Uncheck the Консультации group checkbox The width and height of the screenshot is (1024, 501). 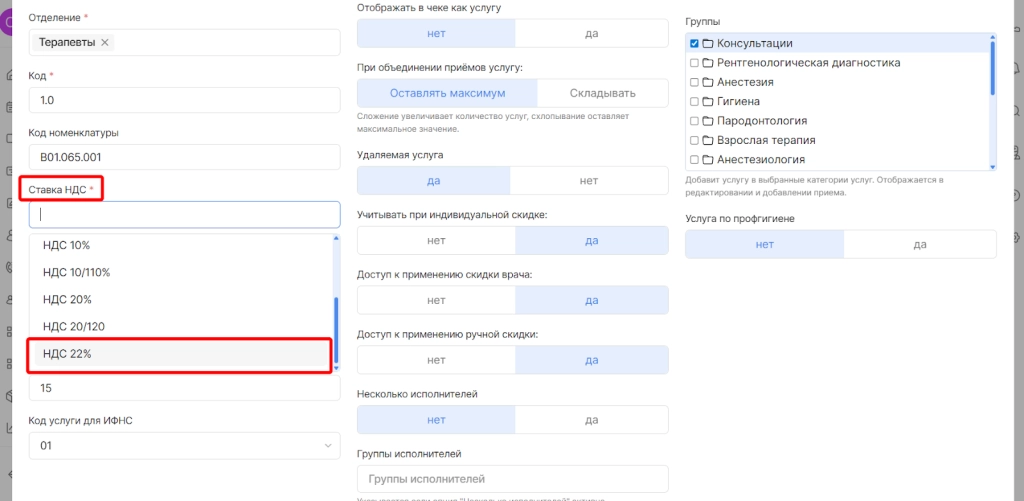[x=694, y=44]
